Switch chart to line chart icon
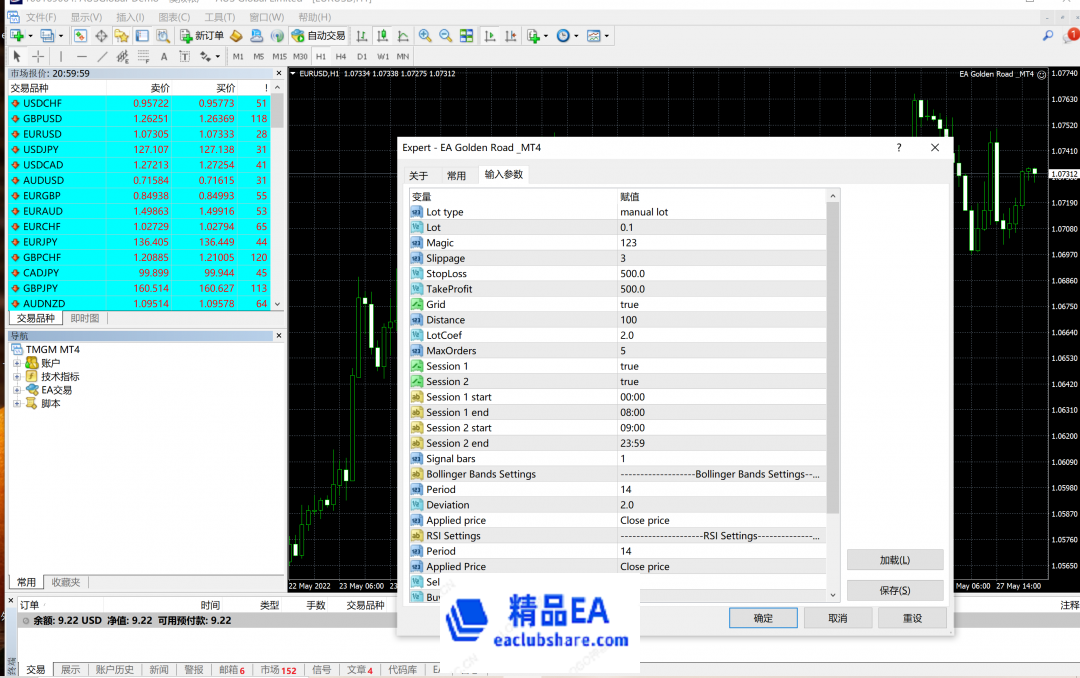 (403, 36)
